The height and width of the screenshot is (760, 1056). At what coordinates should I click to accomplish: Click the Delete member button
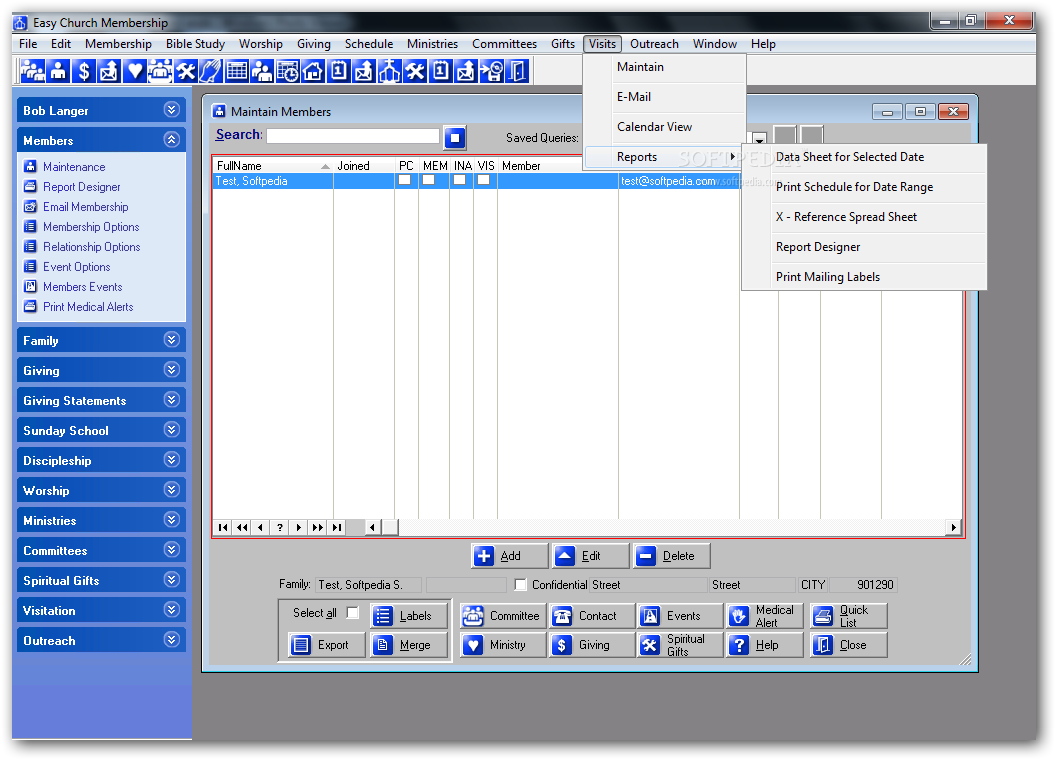pyautogui.click(x=671, y=556)
